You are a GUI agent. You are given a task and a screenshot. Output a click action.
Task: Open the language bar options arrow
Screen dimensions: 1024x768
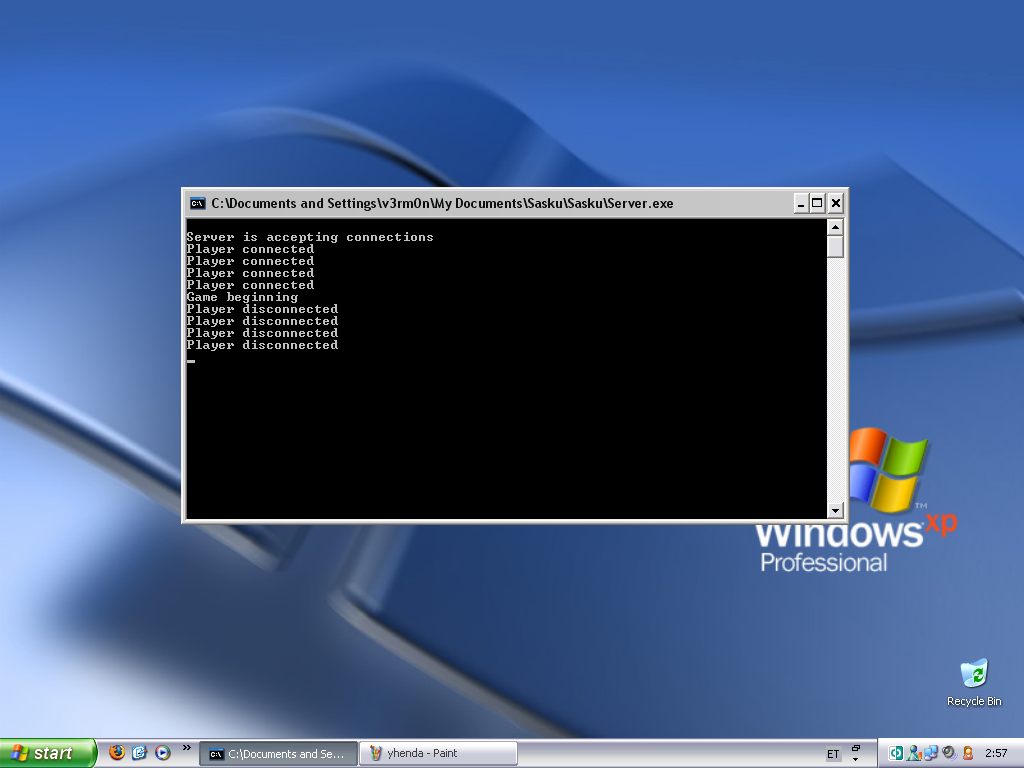(856, 760)
